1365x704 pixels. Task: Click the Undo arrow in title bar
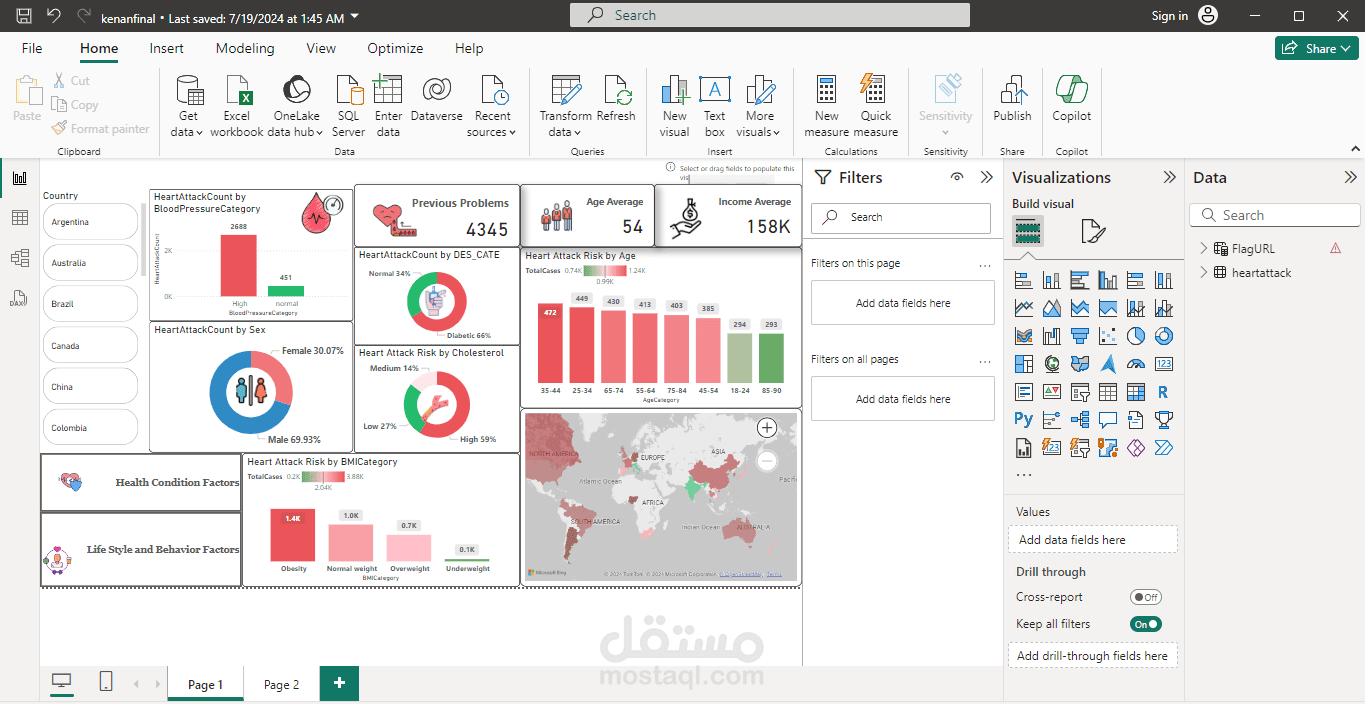click(54, 16)
